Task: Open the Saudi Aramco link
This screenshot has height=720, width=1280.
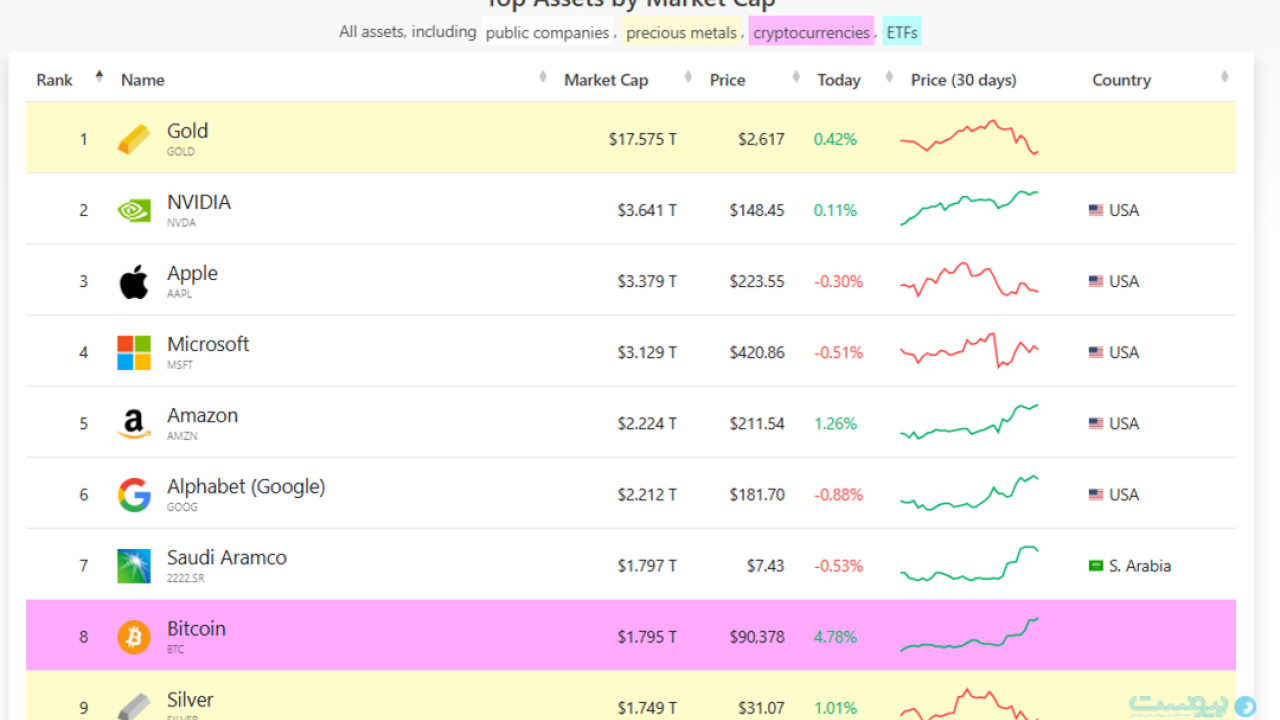Action: tap(227, 558)
